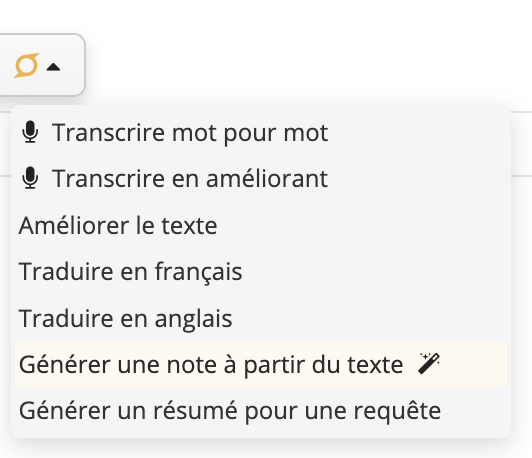Click Générer une note à partir du texte
The image size is (532, 458).
click(261, 364)
